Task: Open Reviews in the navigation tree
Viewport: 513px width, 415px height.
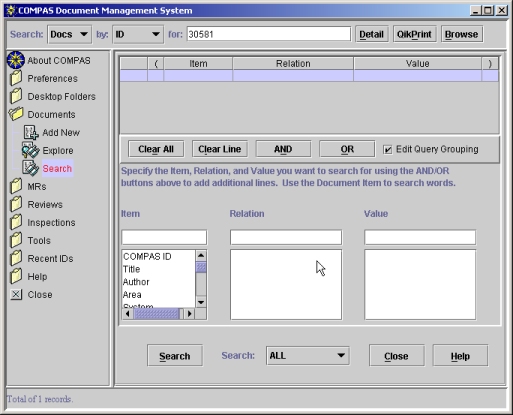Action: [x=45, y=205]
